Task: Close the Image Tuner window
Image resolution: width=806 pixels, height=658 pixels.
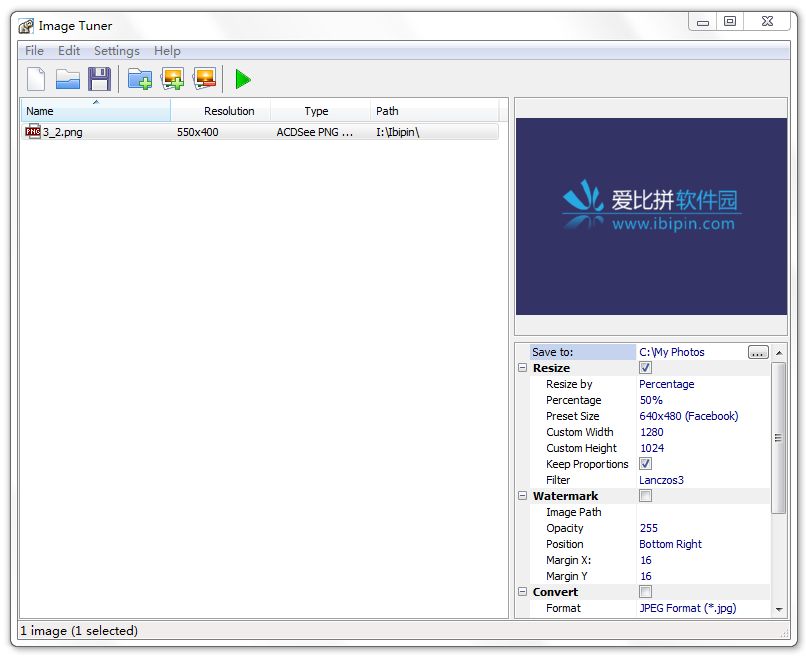Action: pyautogui.click(x=767, y=22)
